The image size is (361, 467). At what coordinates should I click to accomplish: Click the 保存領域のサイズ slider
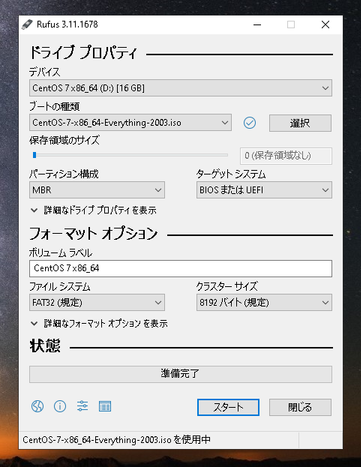130,155
